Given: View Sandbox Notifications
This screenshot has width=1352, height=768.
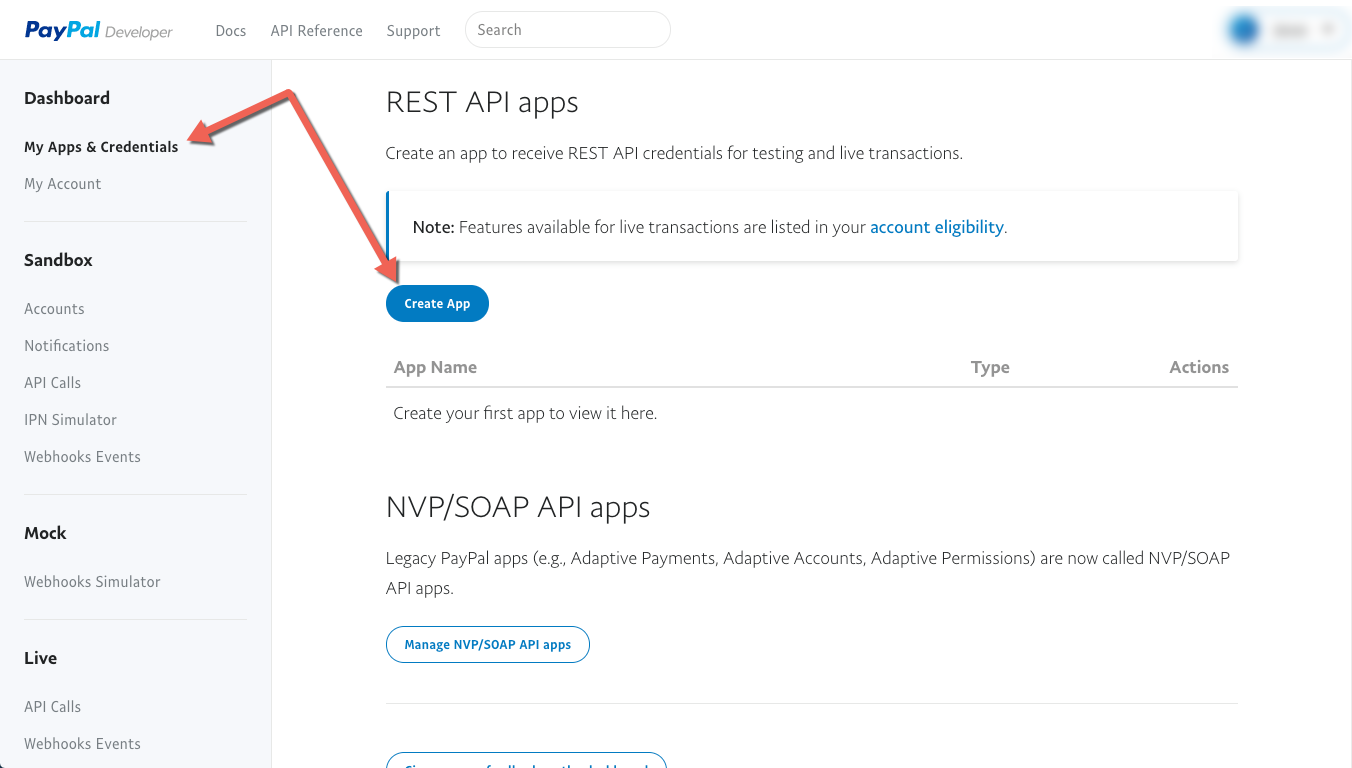Looking at the screenshot, I should 66,346.
